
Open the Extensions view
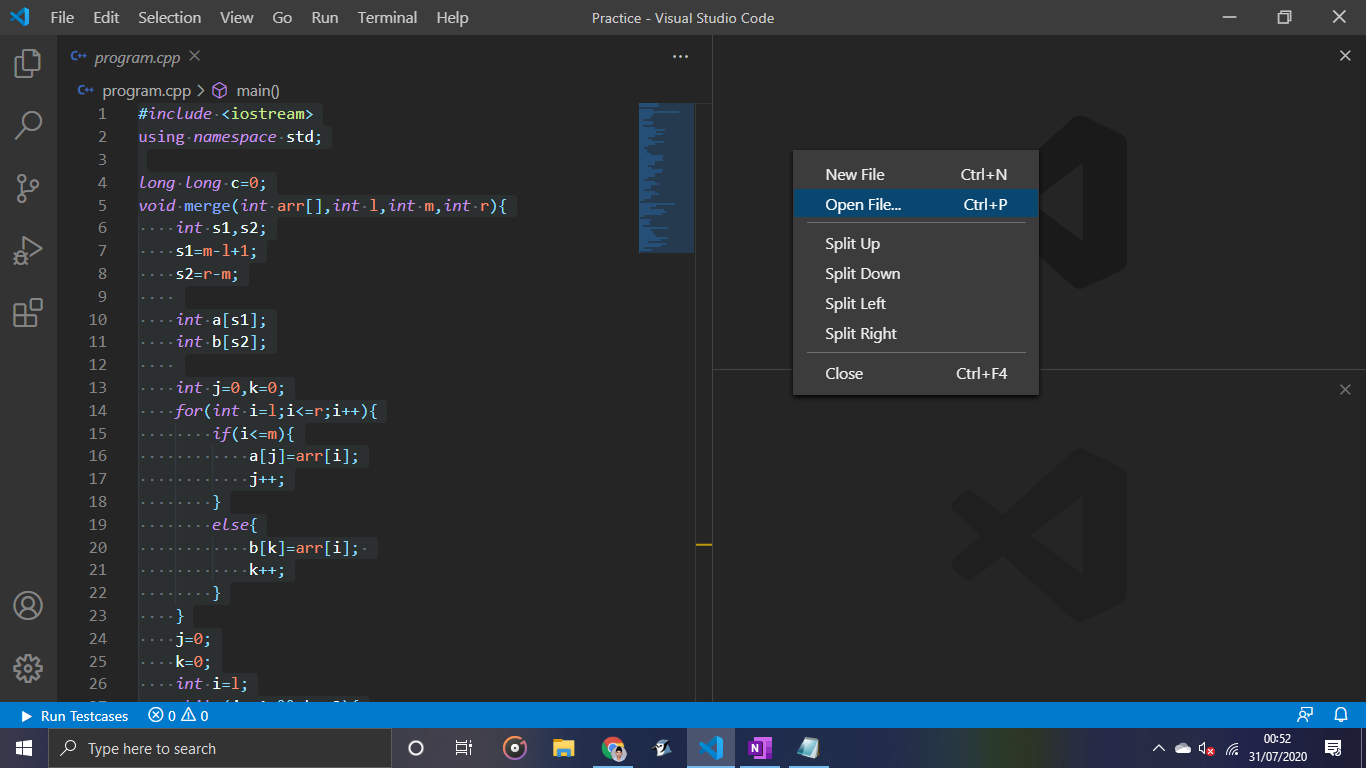click(x=28, y=313)
